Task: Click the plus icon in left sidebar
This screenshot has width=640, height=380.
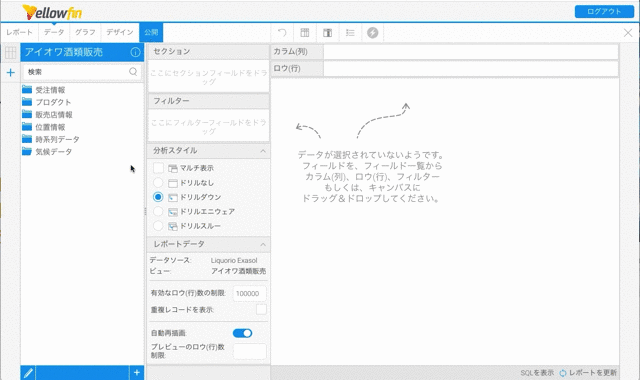Action: (11, 73)
